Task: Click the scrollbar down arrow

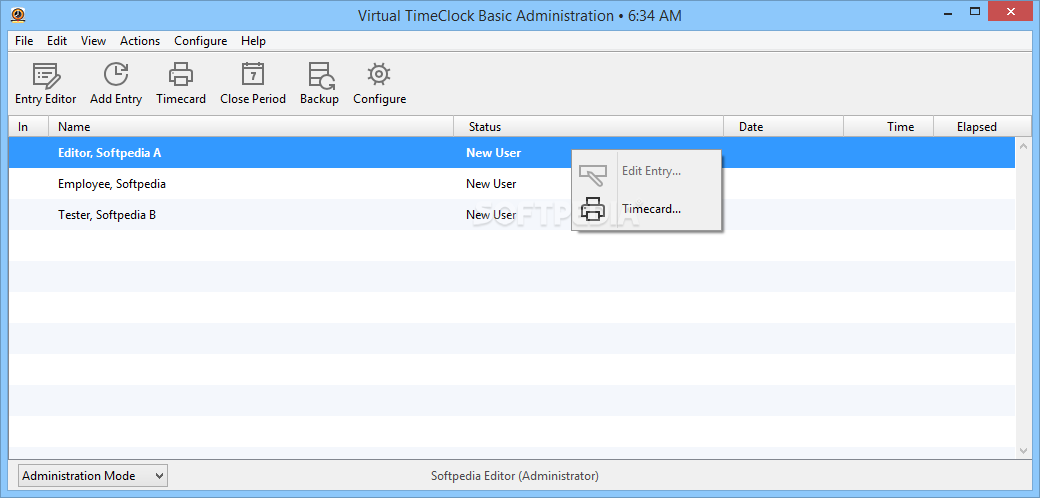Action: coord(1023,451)
